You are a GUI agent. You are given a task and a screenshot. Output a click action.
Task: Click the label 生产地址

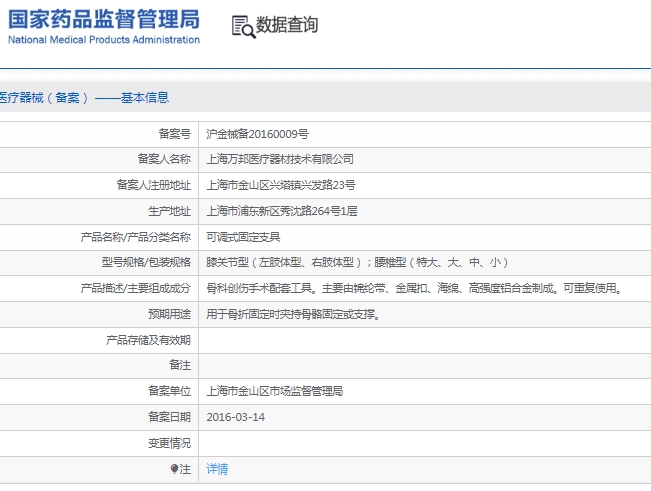[169, 211]
